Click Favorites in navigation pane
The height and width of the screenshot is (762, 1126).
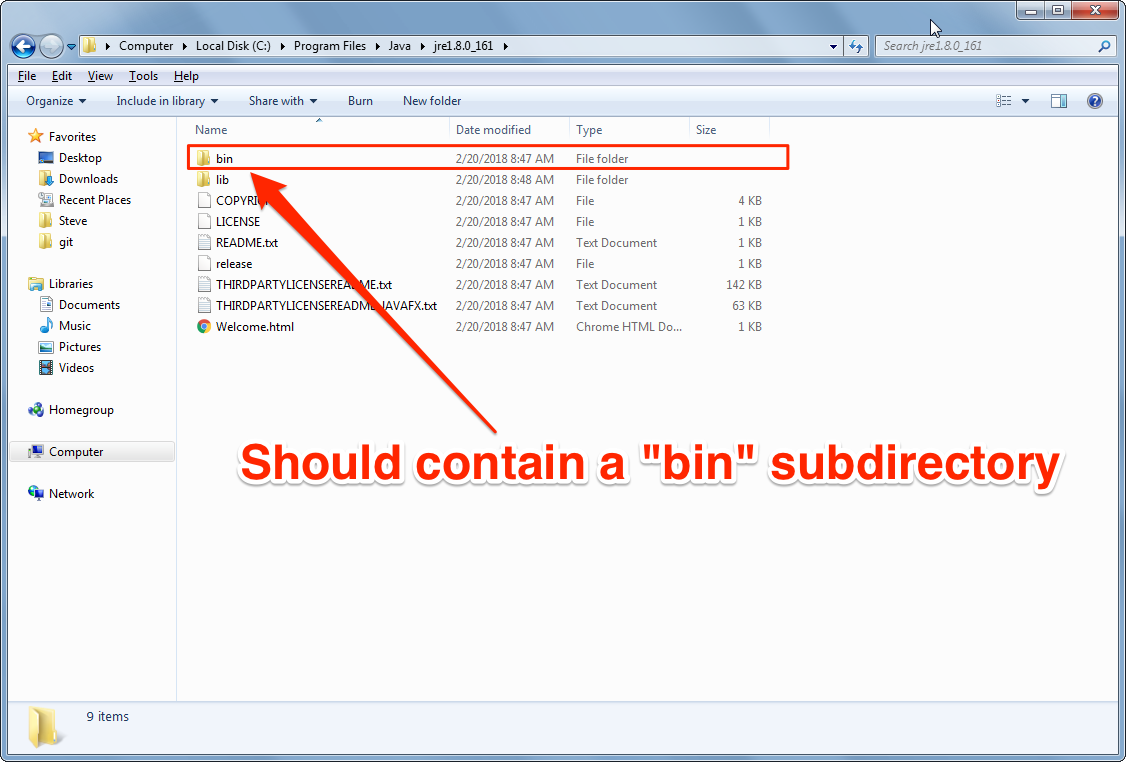72,136
